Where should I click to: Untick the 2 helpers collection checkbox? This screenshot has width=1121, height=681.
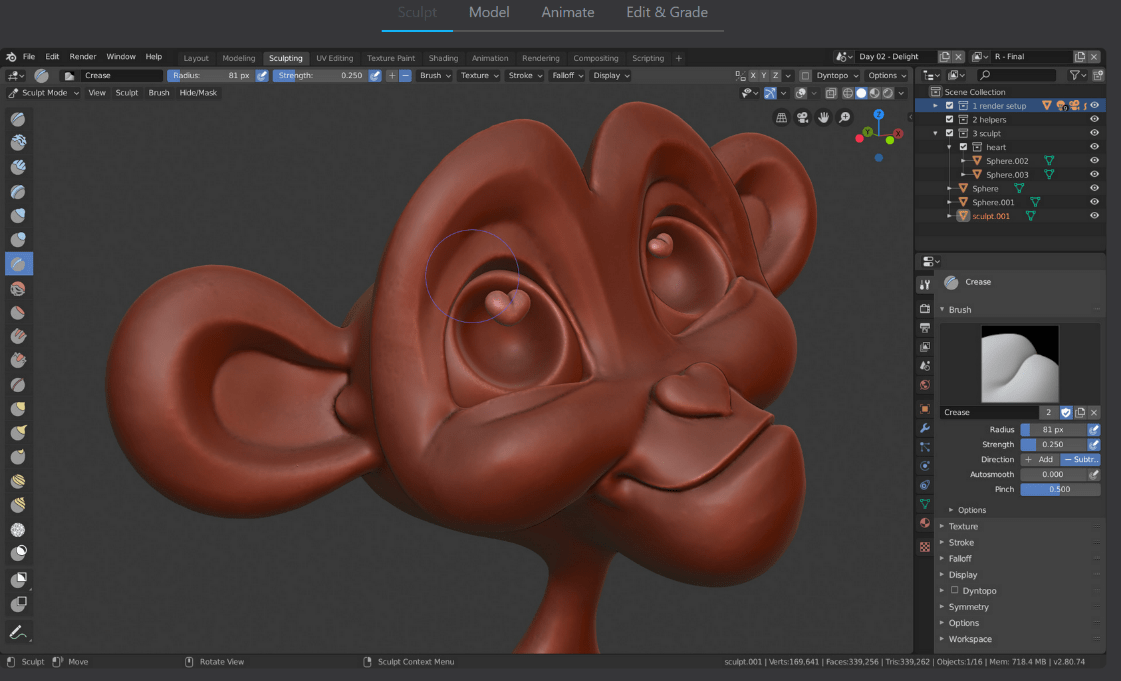pyautogui.click(x=949, y=119)
